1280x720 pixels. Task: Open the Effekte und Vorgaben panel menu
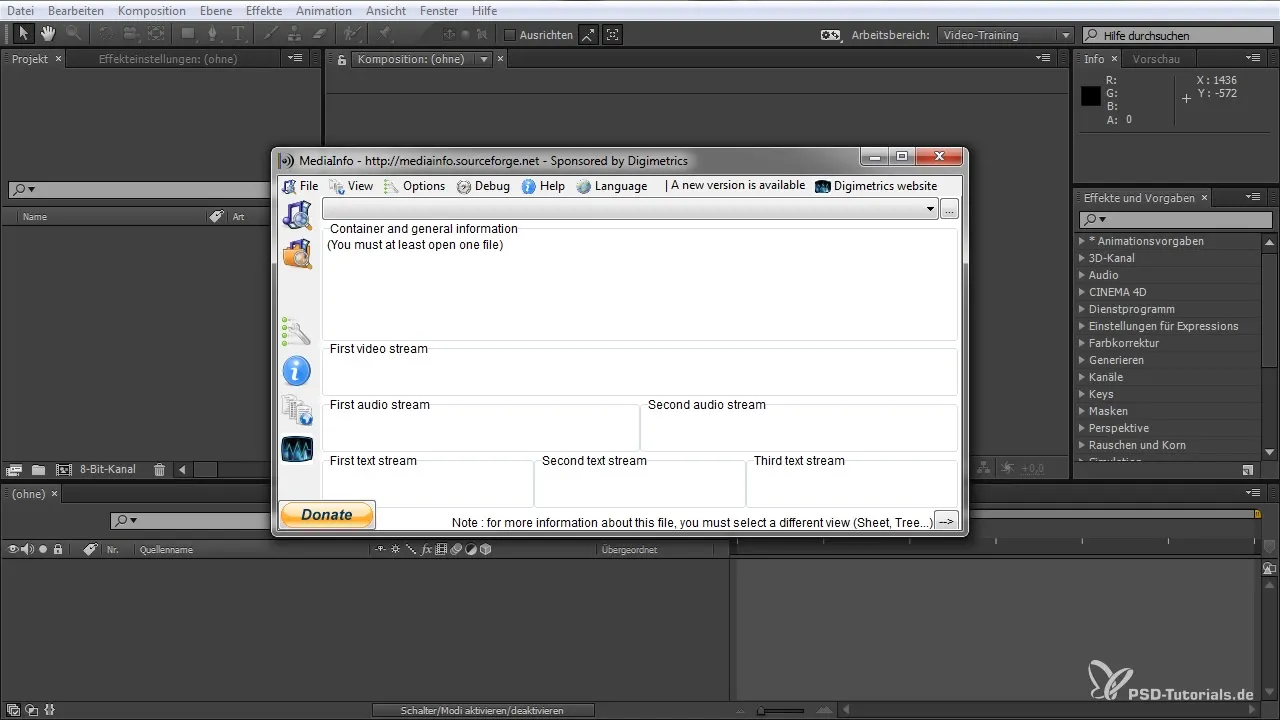(1254, 198)
